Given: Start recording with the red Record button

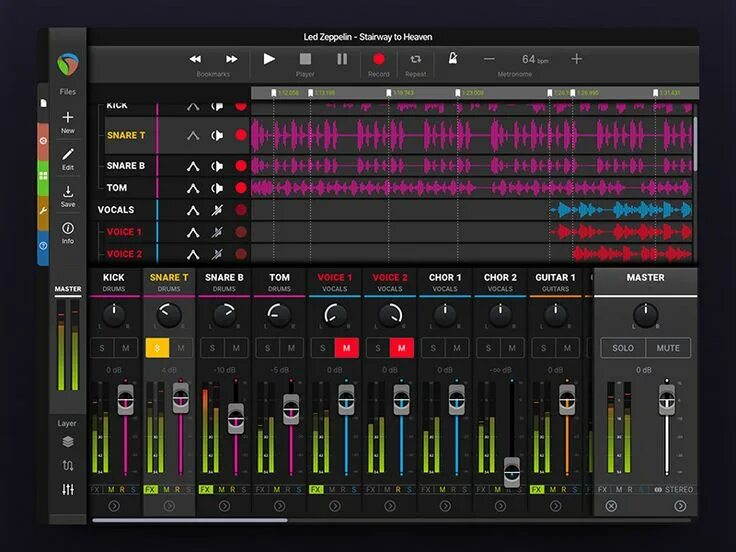Looking at the screenshot, I should (379, 59).
